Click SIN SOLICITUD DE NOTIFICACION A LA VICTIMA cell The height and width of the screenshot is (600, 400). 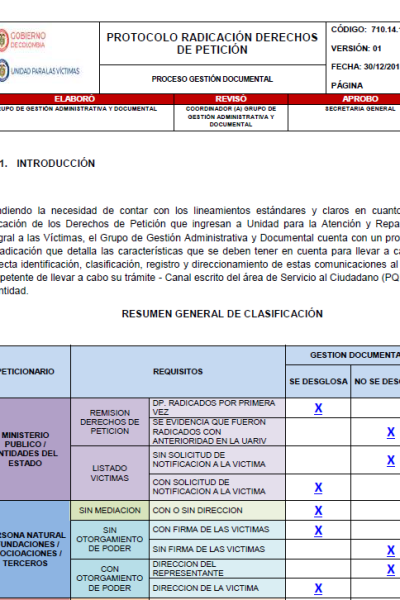217,460
